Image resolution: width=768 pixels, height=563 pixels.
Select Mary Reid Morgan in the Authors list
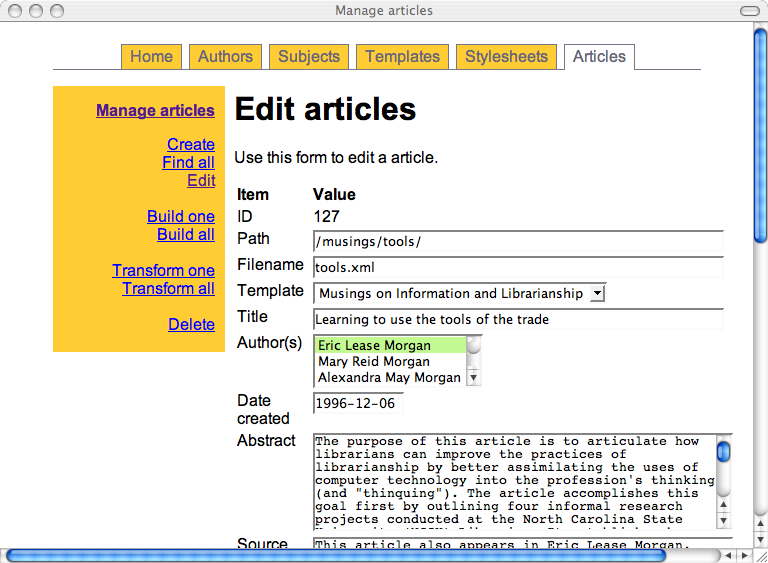click(x=389, y=362)
